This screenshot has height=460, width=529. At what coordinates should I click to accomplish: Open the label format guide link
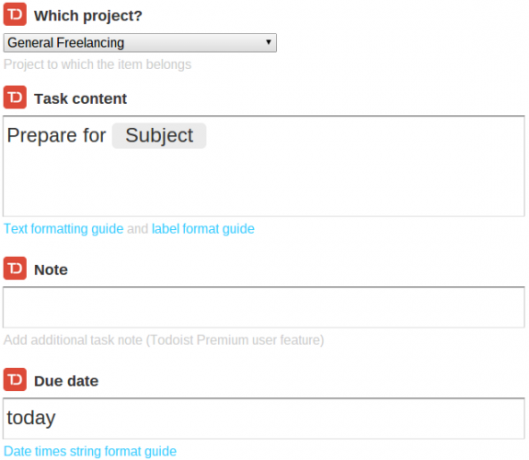(x=203, y=229)
